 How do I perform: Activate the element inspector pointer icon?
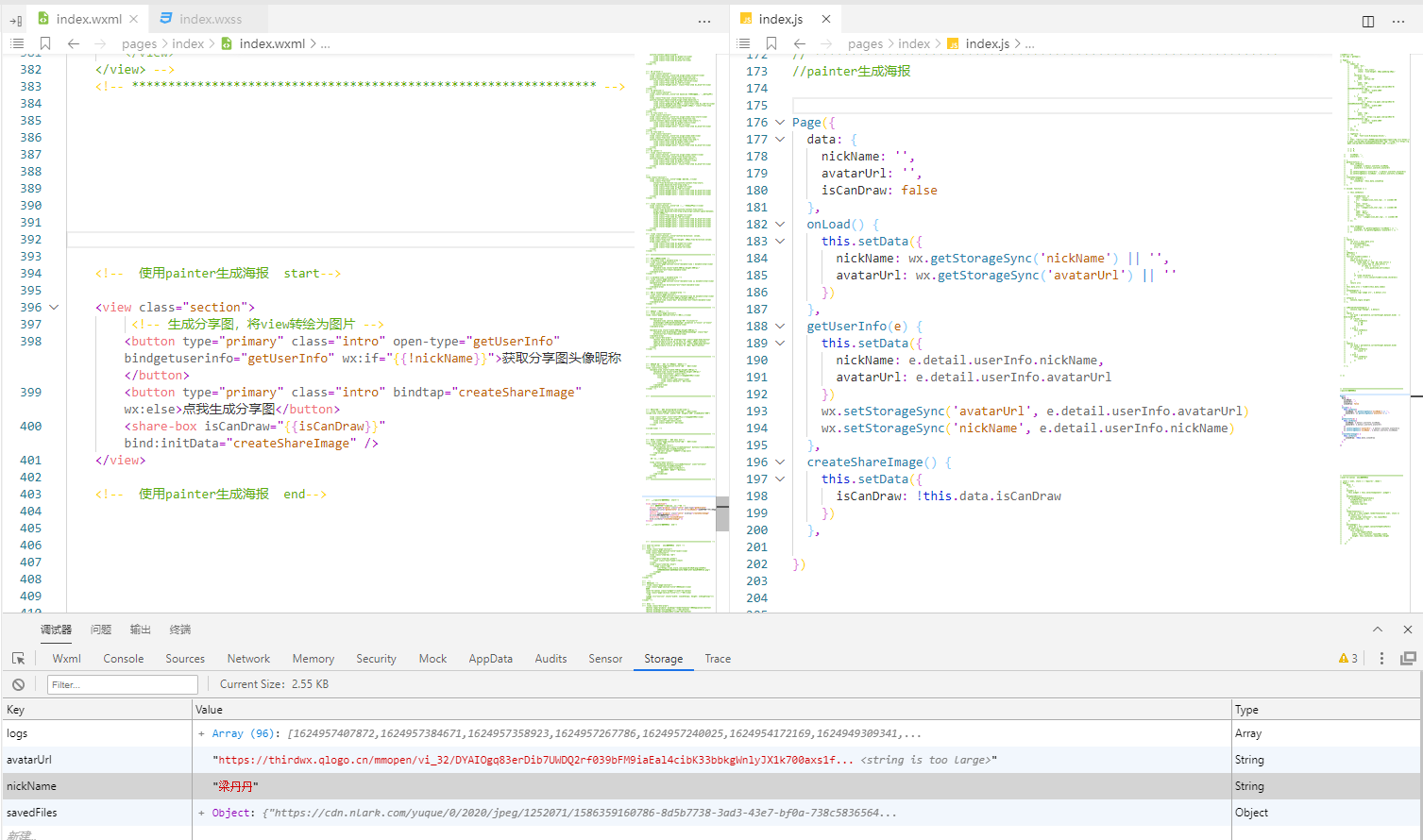[18, 659]
